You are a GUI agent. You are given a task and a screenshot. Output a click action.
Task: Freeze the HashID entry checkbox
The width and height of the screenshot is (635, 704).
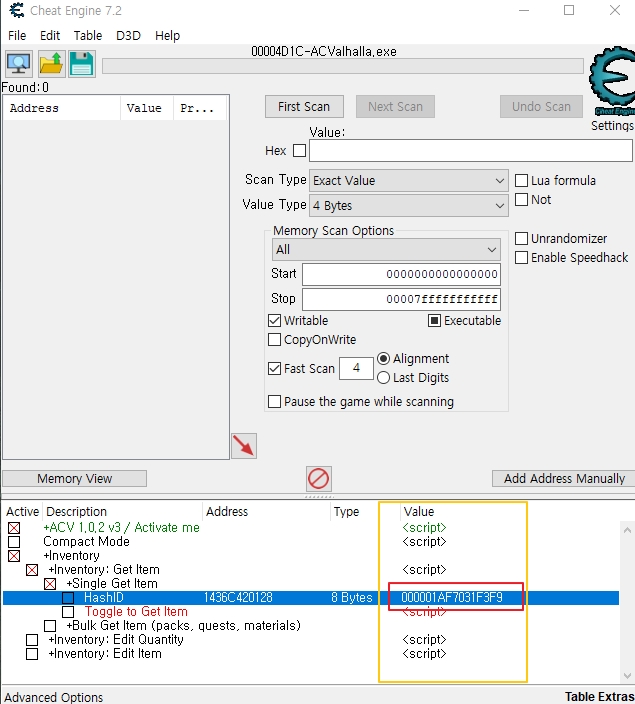point(68,598)
